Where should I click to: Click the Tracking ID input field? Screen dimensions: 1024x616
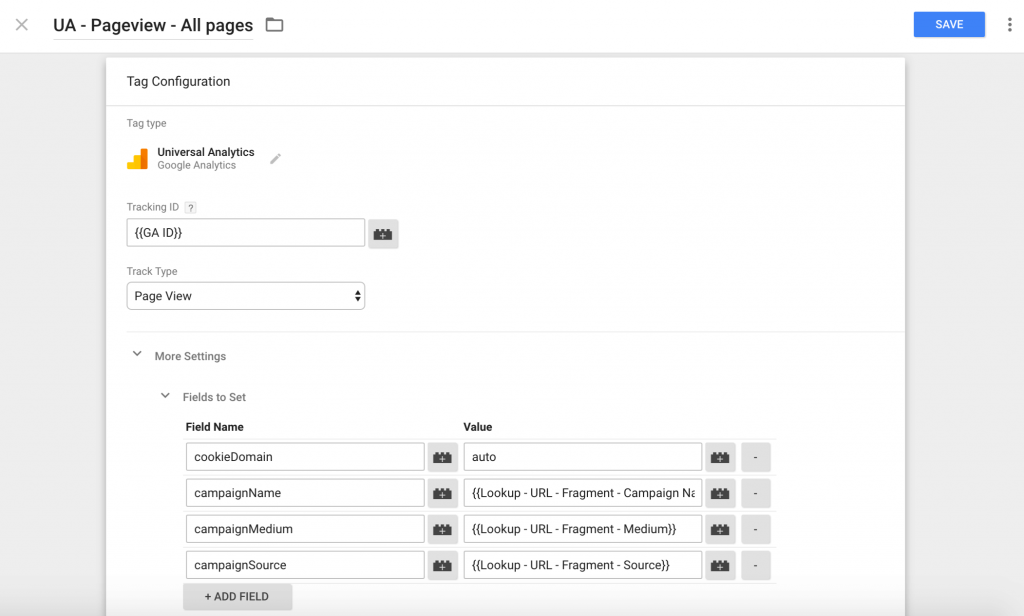[245, 232]
